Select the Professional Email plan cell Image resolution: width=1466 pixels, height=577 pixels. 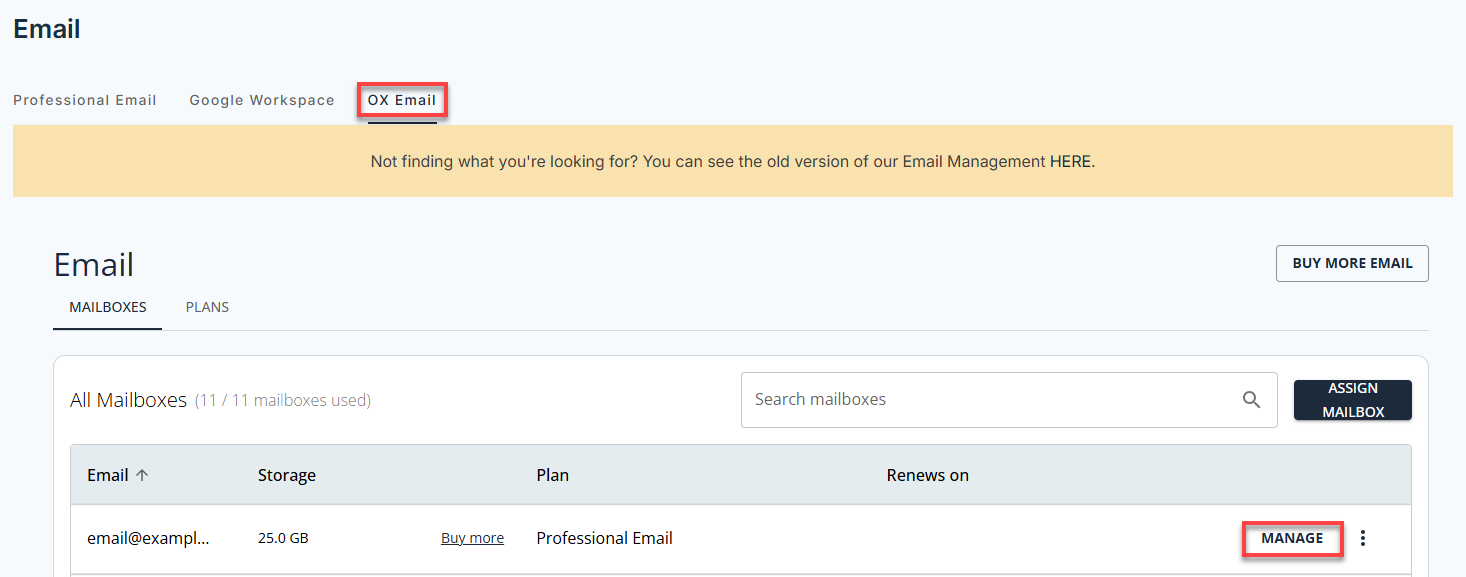[604, 537]
